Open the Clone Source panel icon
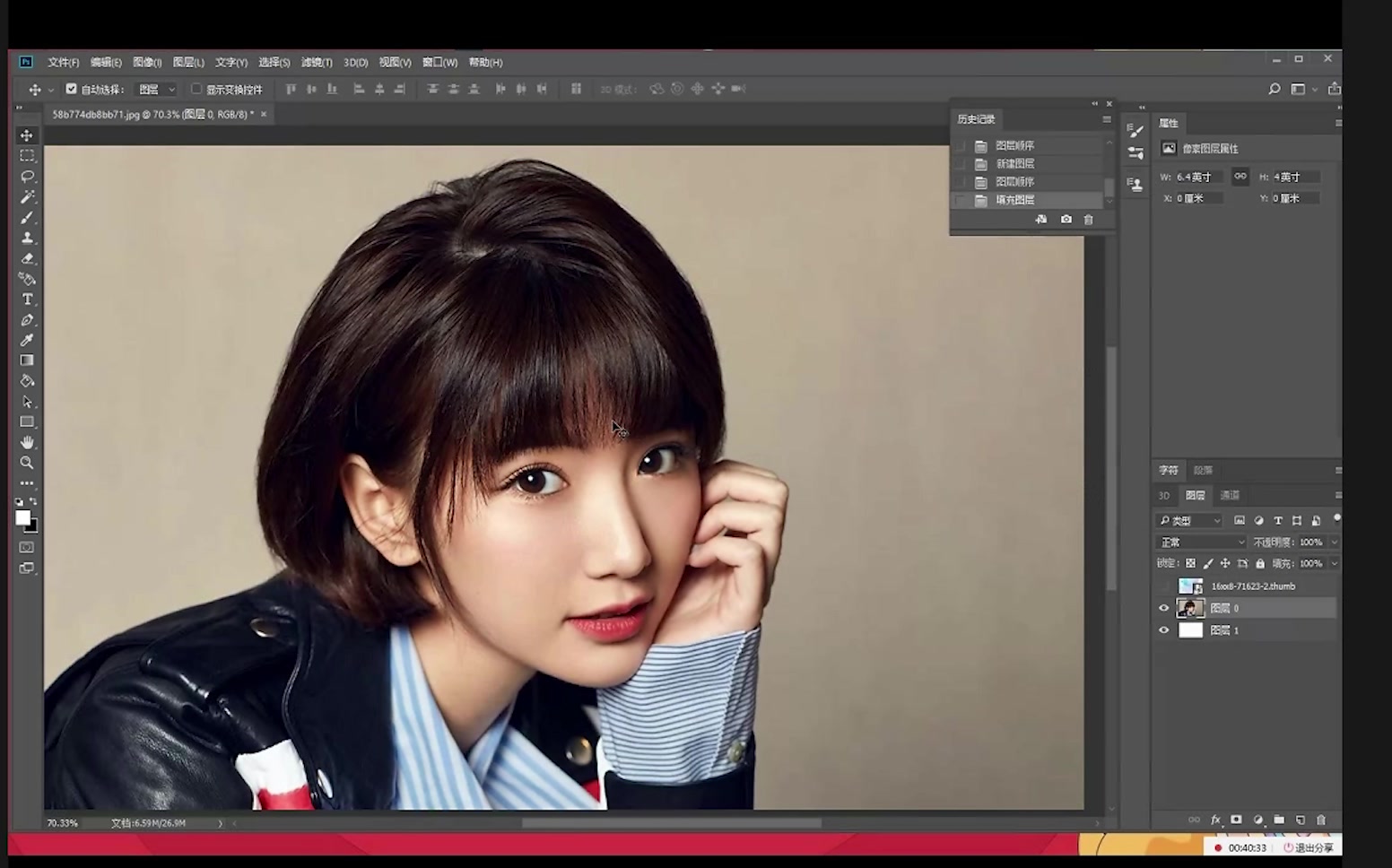Image resolution: width=1392 pixels, height=868 pixels. point(1135,185)
